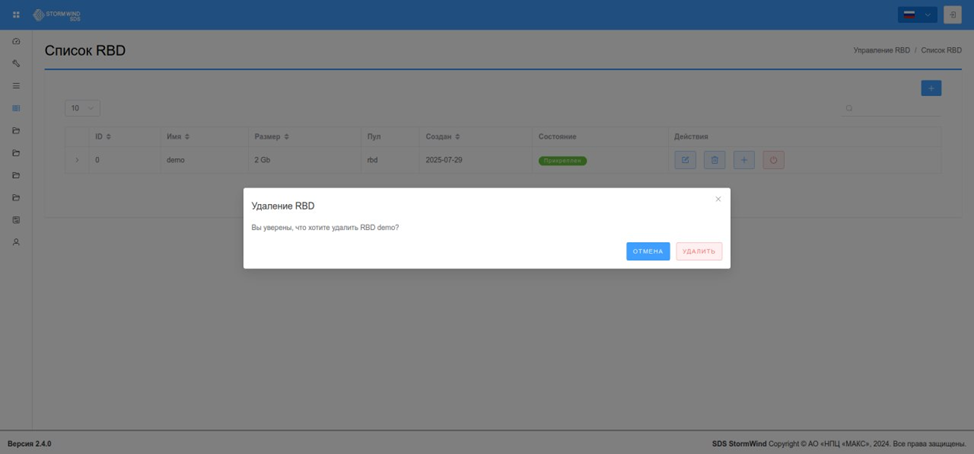The image size is (974, 454).
Task: Open the language flag dropdown
Action: [x=917, y=15]
